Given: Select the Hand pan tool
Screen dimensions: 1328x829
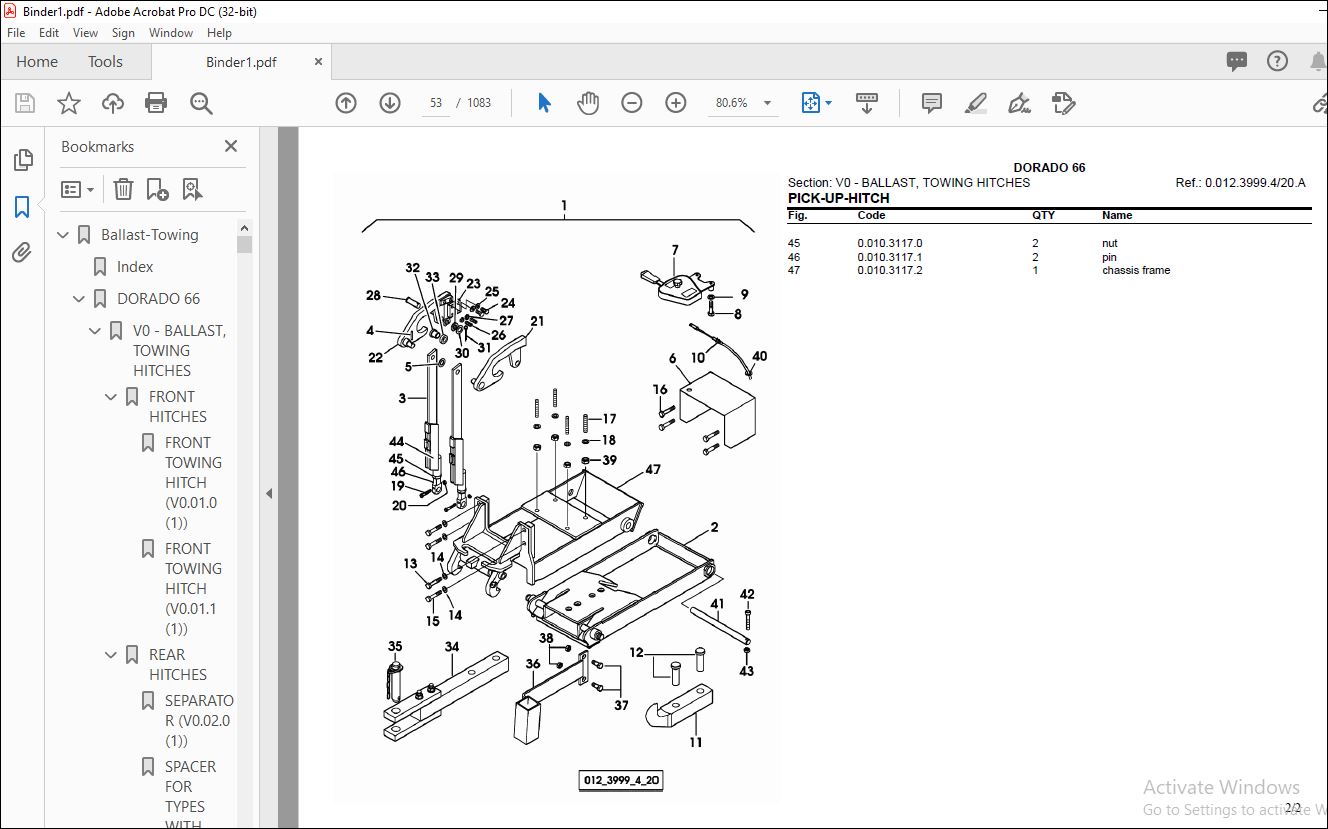Looking at the screenshot, I should pyautogui.click(x=588, y=103).
